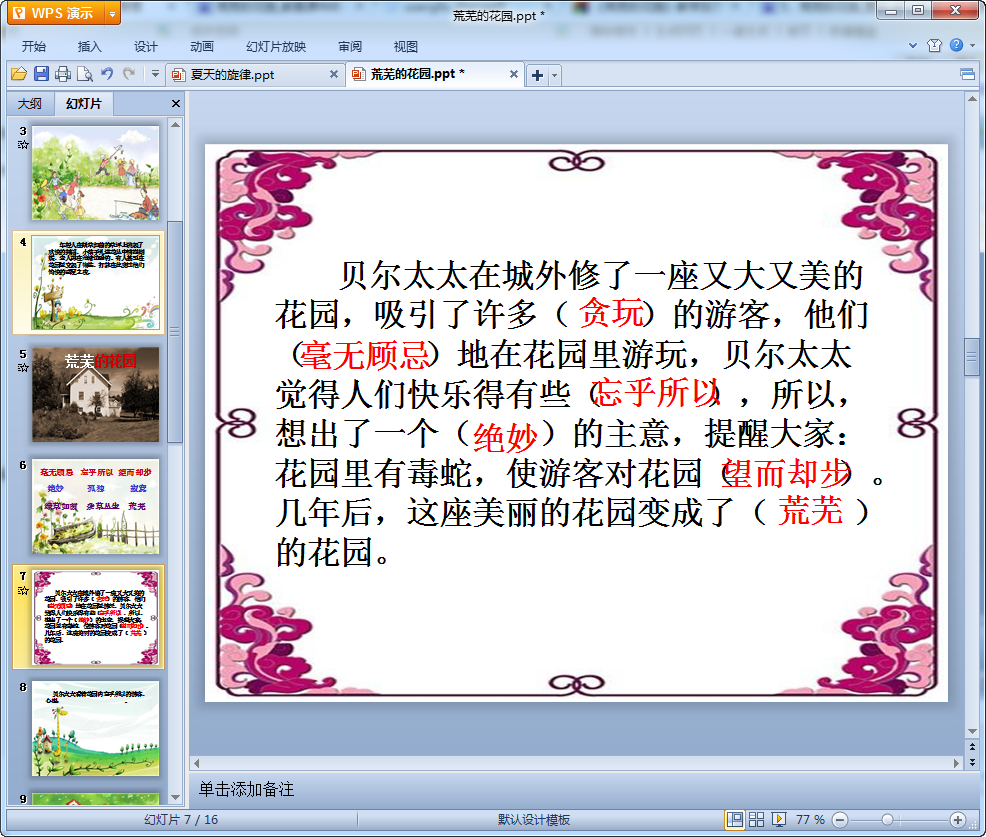Click the Save icon in quick toolbar
986x837 pixels.
click(41, 74)
